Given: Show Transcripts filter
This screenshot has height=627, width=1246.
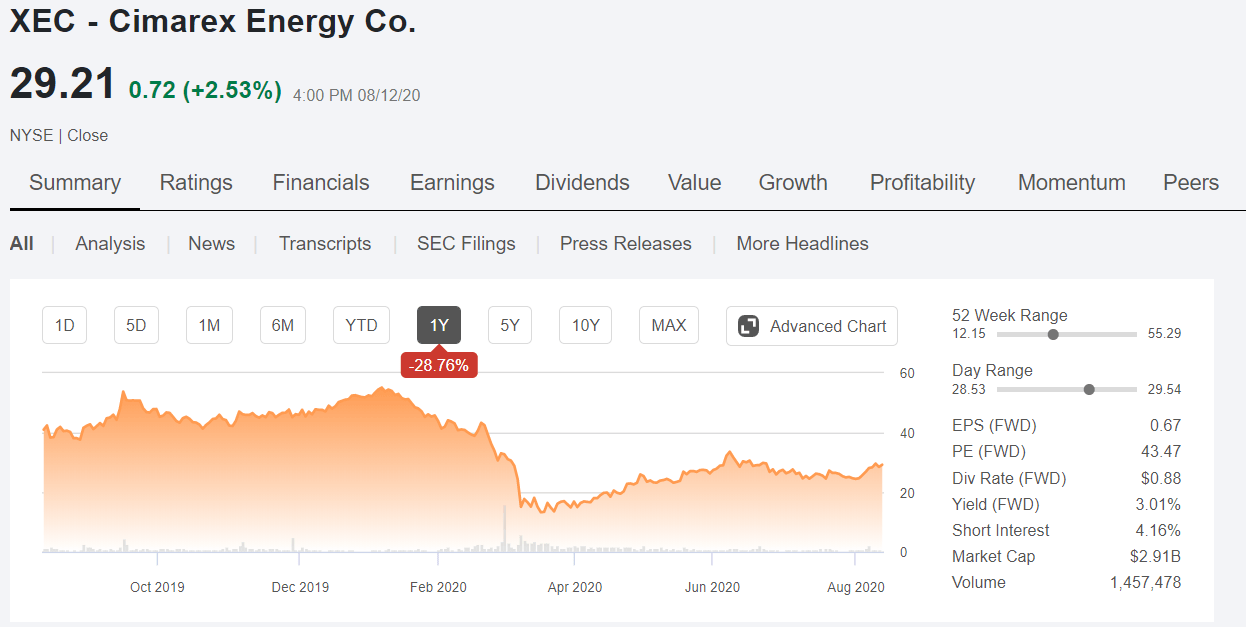Looking at the screenshot, I should pos(325,243).
